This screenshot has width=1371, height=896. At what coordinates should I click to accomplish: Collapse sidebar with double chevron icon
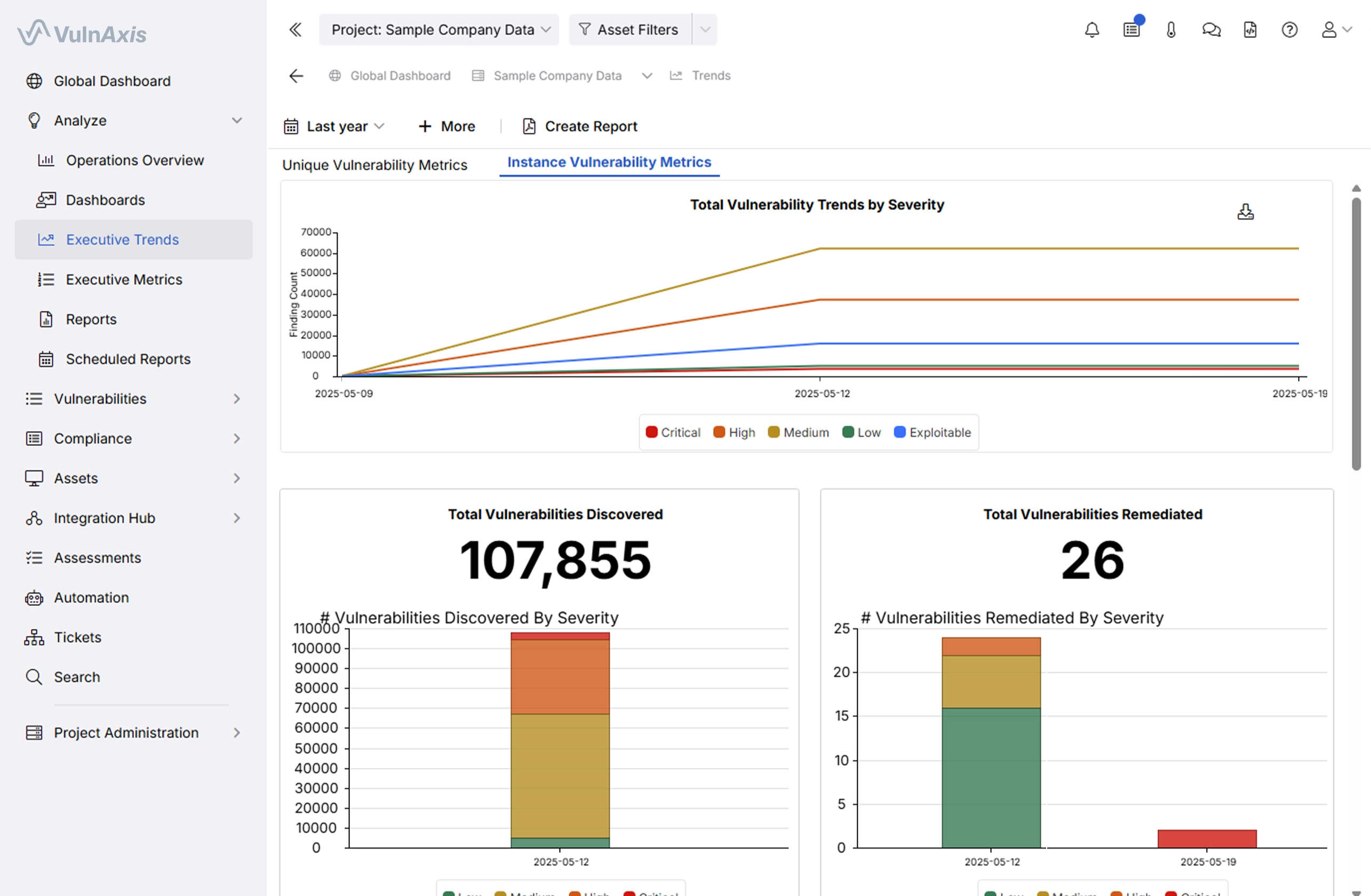pos(296,29)
